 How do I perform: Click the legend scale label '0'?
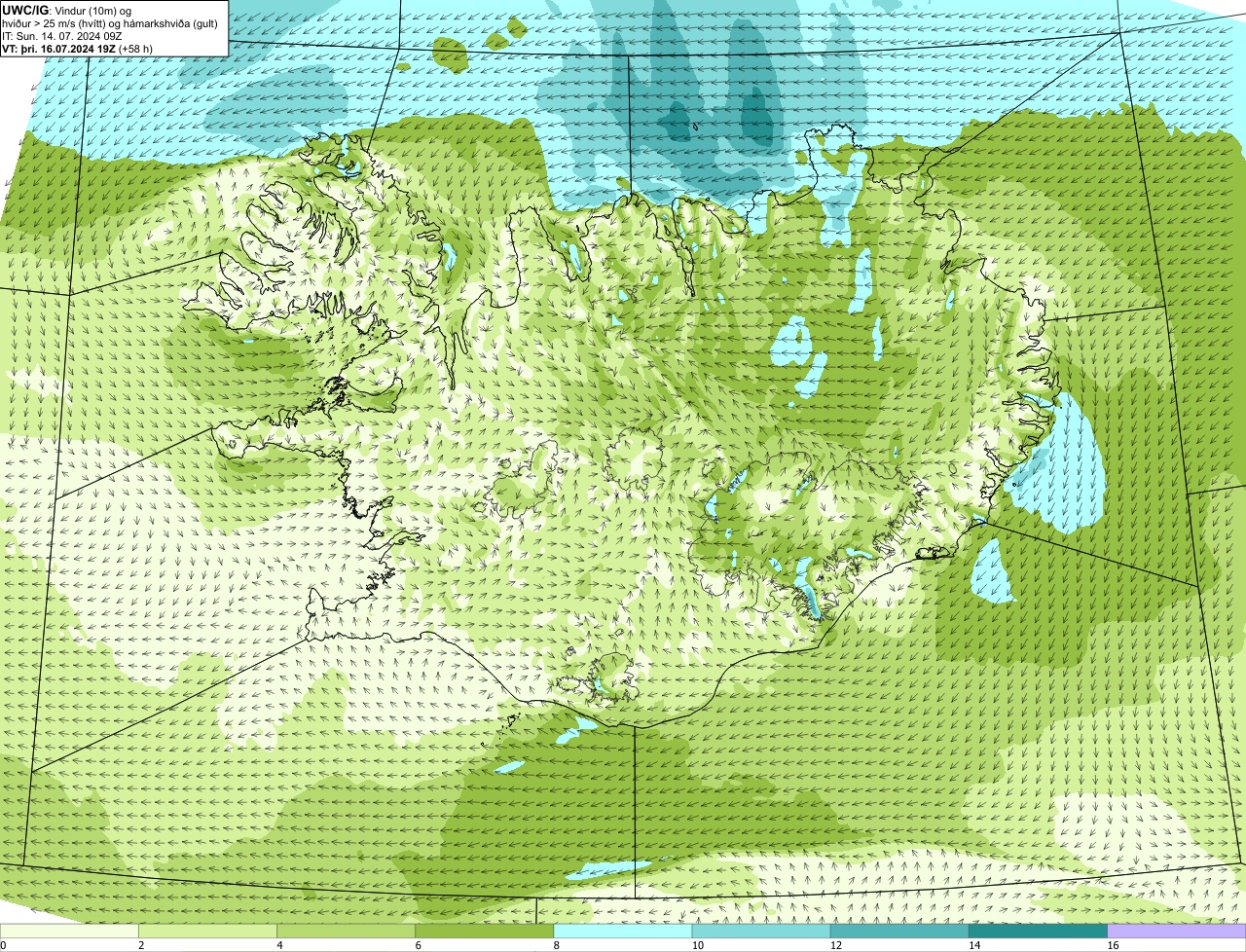3,945
